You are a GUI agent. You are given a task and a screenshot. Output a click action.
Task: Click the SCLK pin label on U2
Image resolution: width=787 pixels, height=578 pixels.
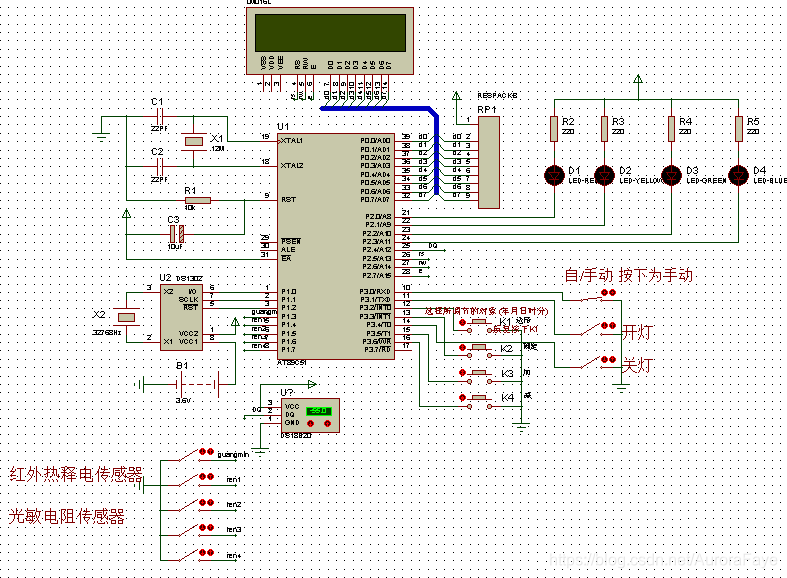click(188, 300)
